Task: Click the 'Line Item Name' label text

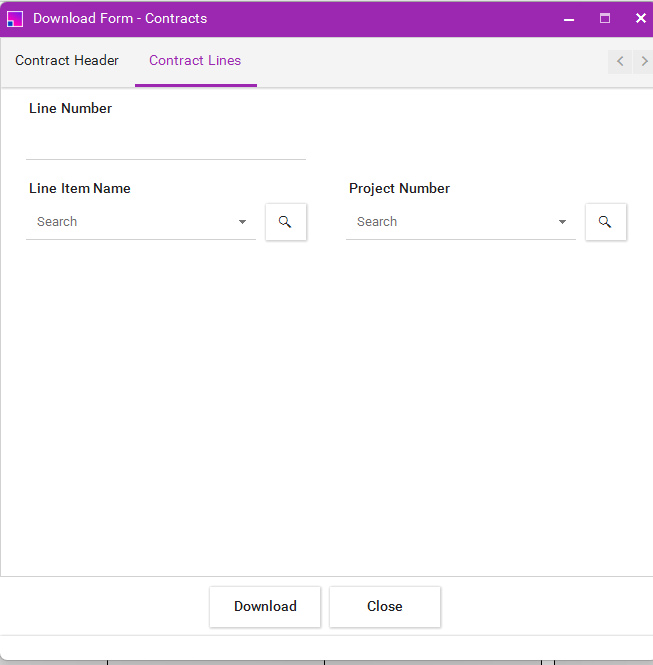Action: coord(80,188)
